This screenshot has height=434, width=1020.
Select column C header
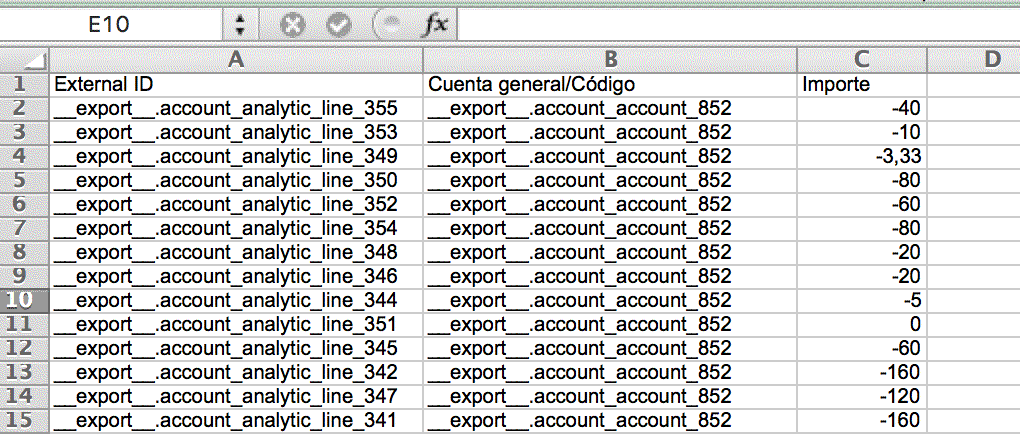(x=862, y=60)
